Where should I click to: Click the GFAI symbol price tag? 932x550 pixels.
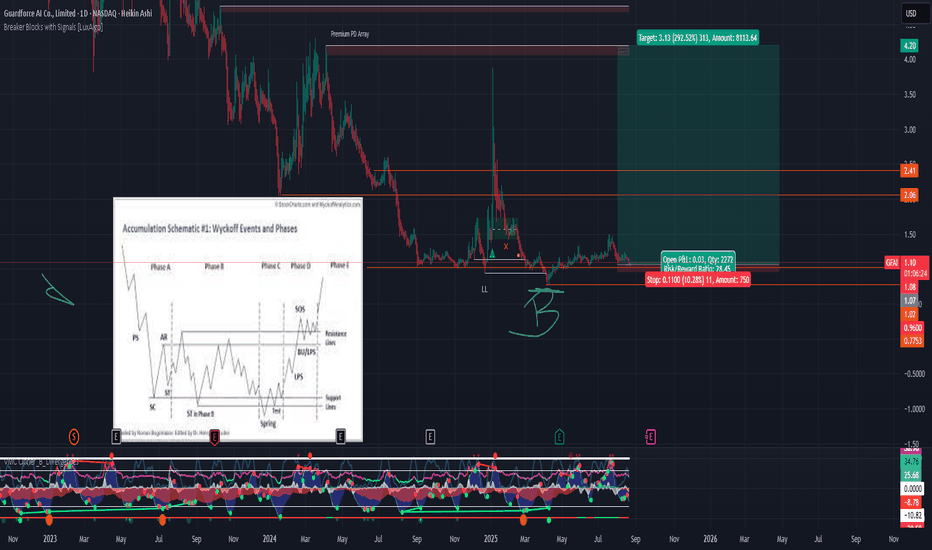(892, 262)
